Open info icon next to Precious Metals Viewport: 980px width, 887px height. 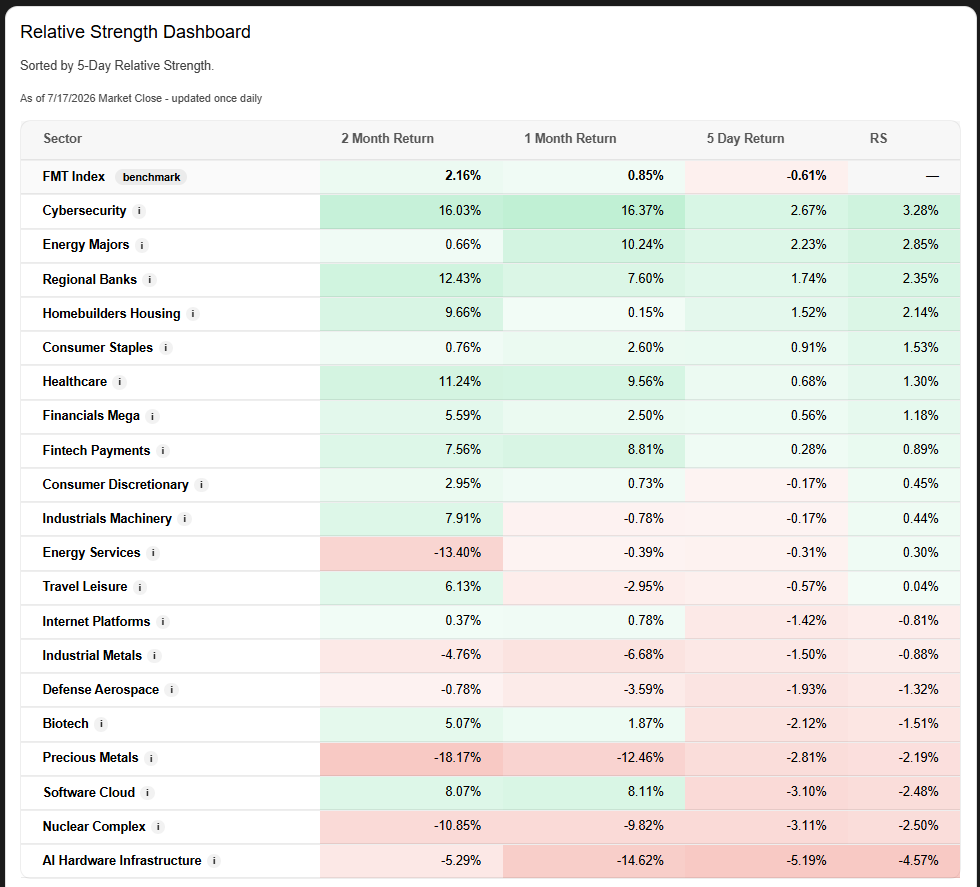point(151,758)
